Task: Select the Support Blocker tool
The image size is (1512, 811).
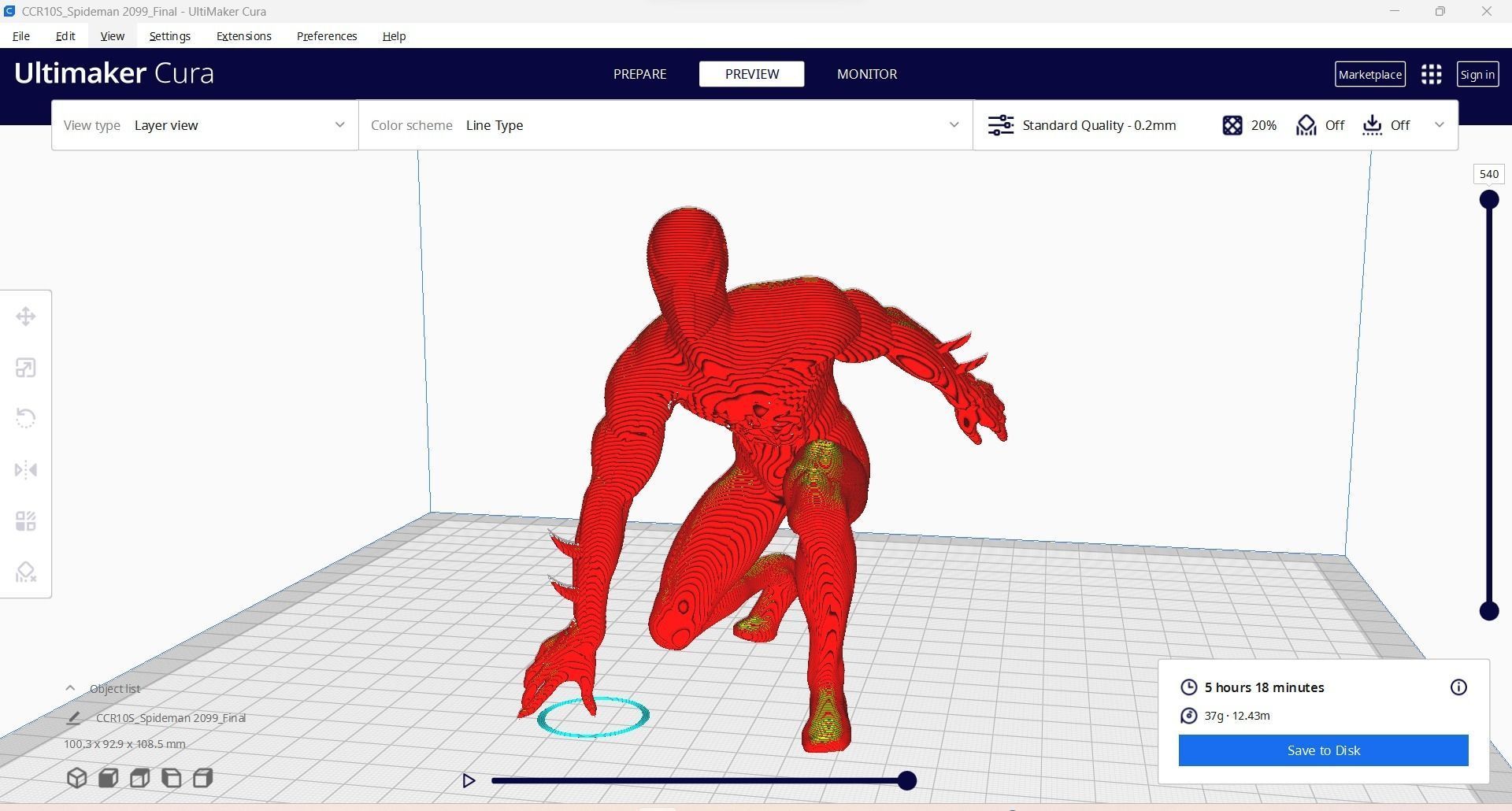Action: 26,572
